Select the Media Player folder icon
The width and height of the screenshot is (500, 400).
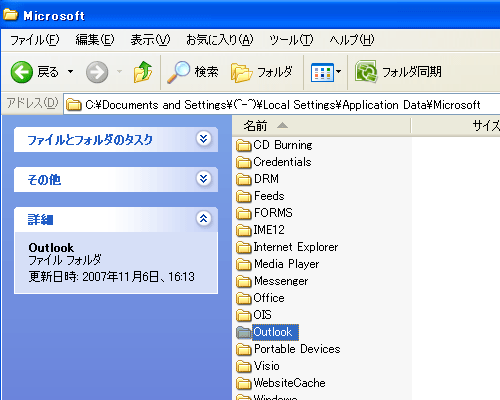(244, 264)
